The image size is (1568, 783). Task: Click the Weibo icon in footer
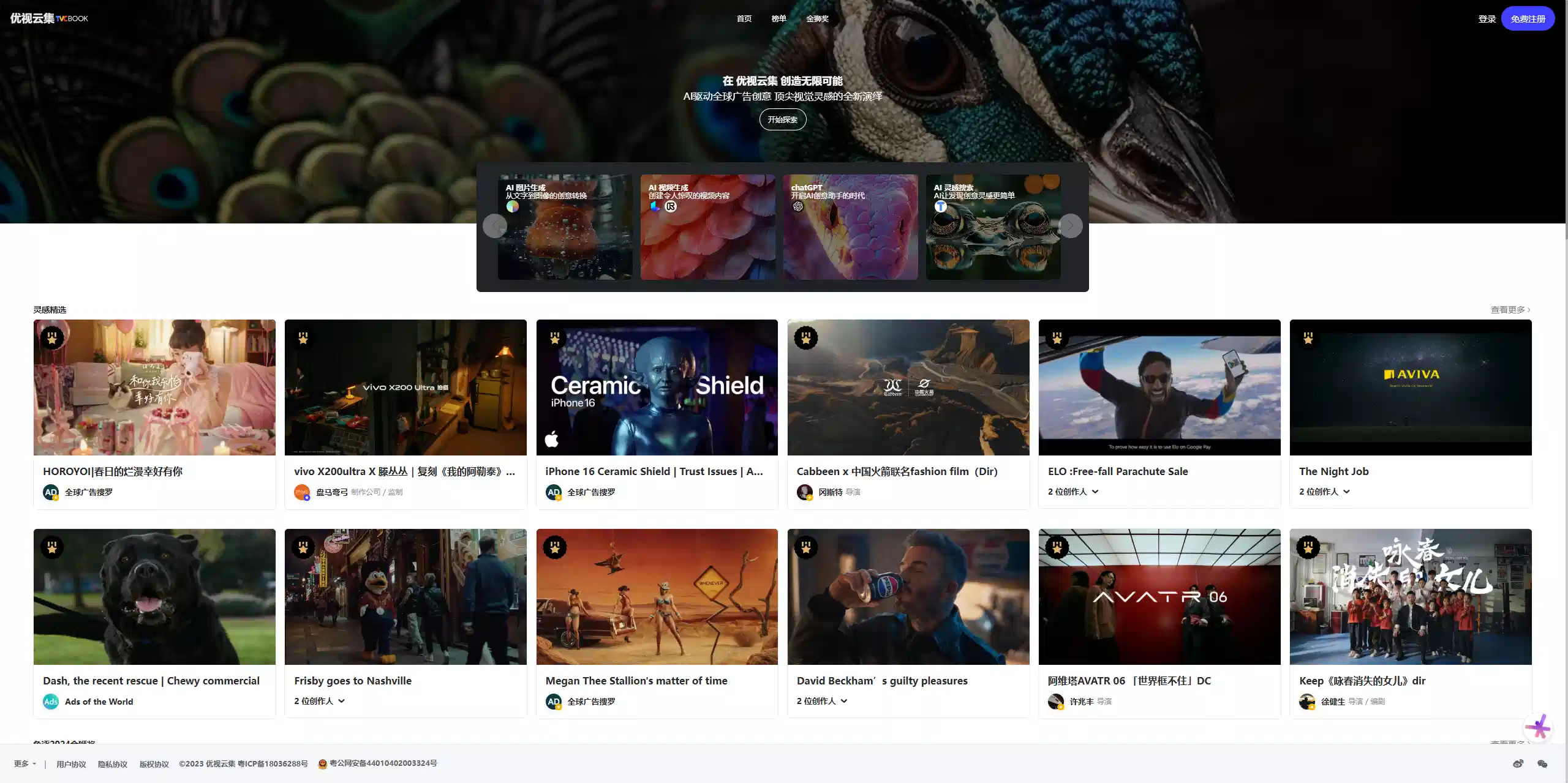pos(1518,763)
